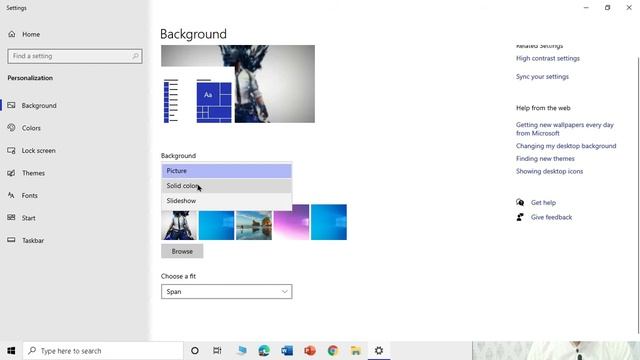Open the Start personalization page
The width and height of the screenshot is (640, 360).
pyautogui.click(x=29, y=218)
